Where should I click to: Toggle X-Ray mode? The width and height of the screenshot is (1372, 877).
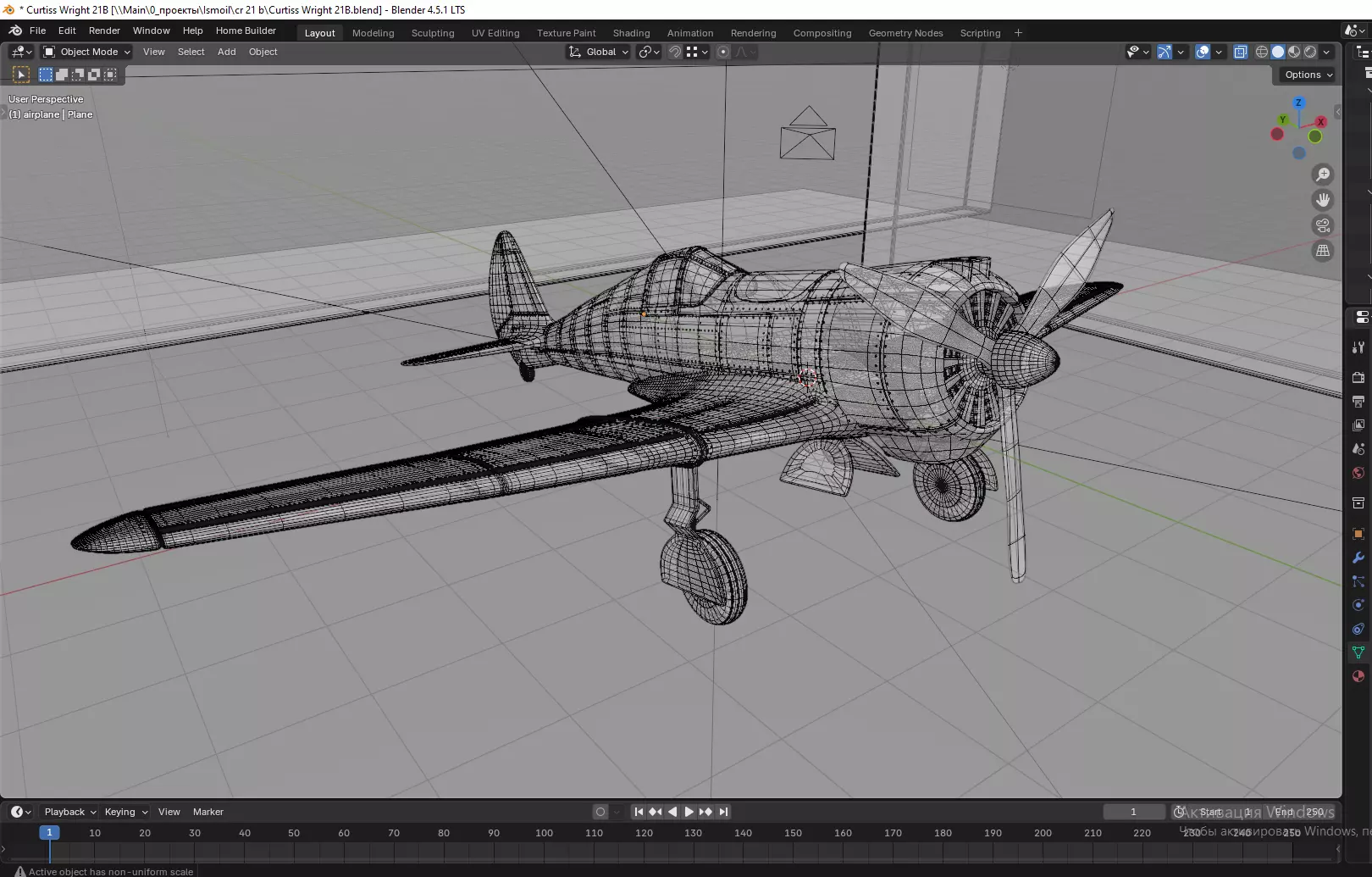tap(1241, 52)
